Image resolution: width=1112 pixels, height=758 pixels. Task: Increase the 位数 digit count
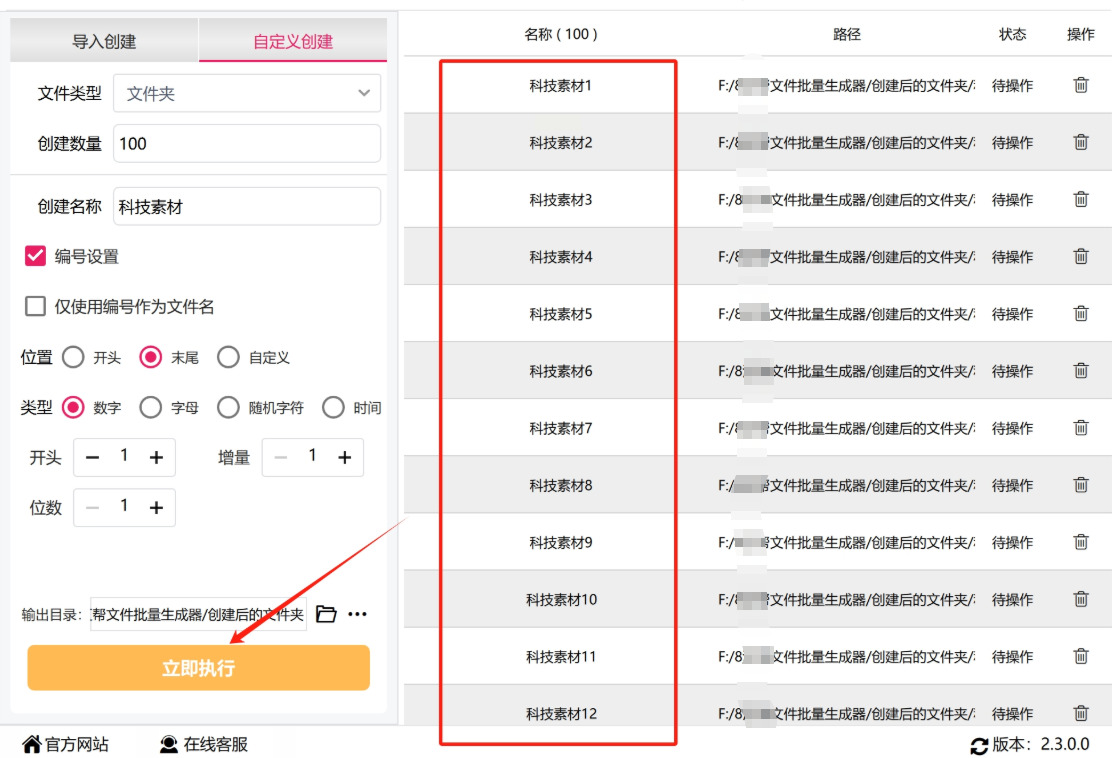pos(156,508)
